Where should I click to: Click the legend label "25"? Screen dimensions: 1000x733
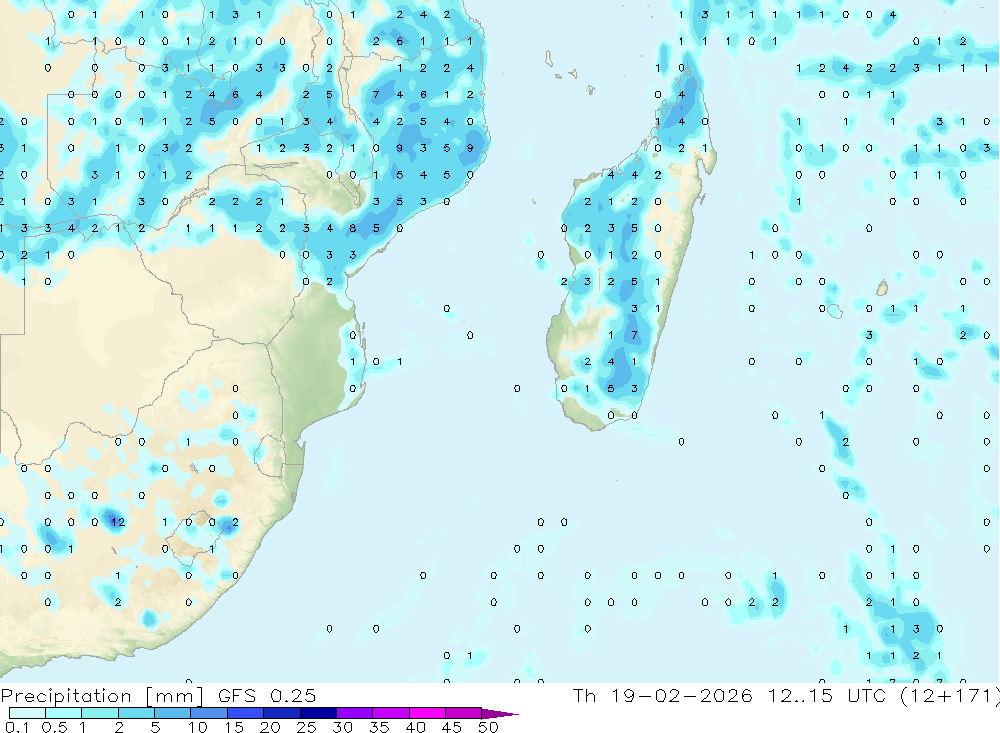[x=307, y=727]
